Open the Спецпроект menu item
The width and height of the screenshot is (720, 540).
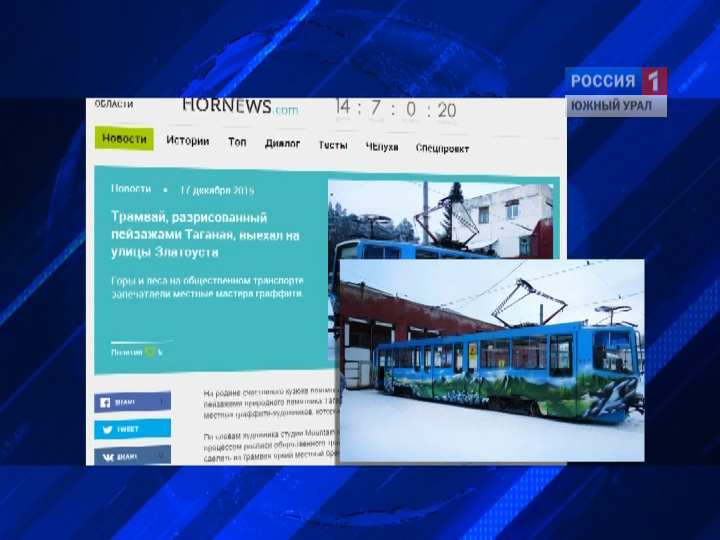click(x=441, y=147)
